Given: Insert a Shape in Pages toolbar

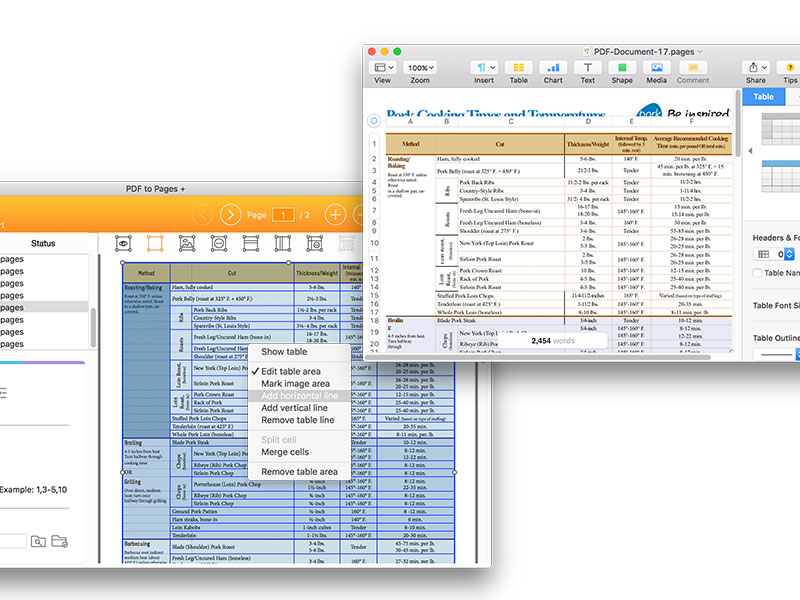Looking at the screenshot, I should 622,67.
